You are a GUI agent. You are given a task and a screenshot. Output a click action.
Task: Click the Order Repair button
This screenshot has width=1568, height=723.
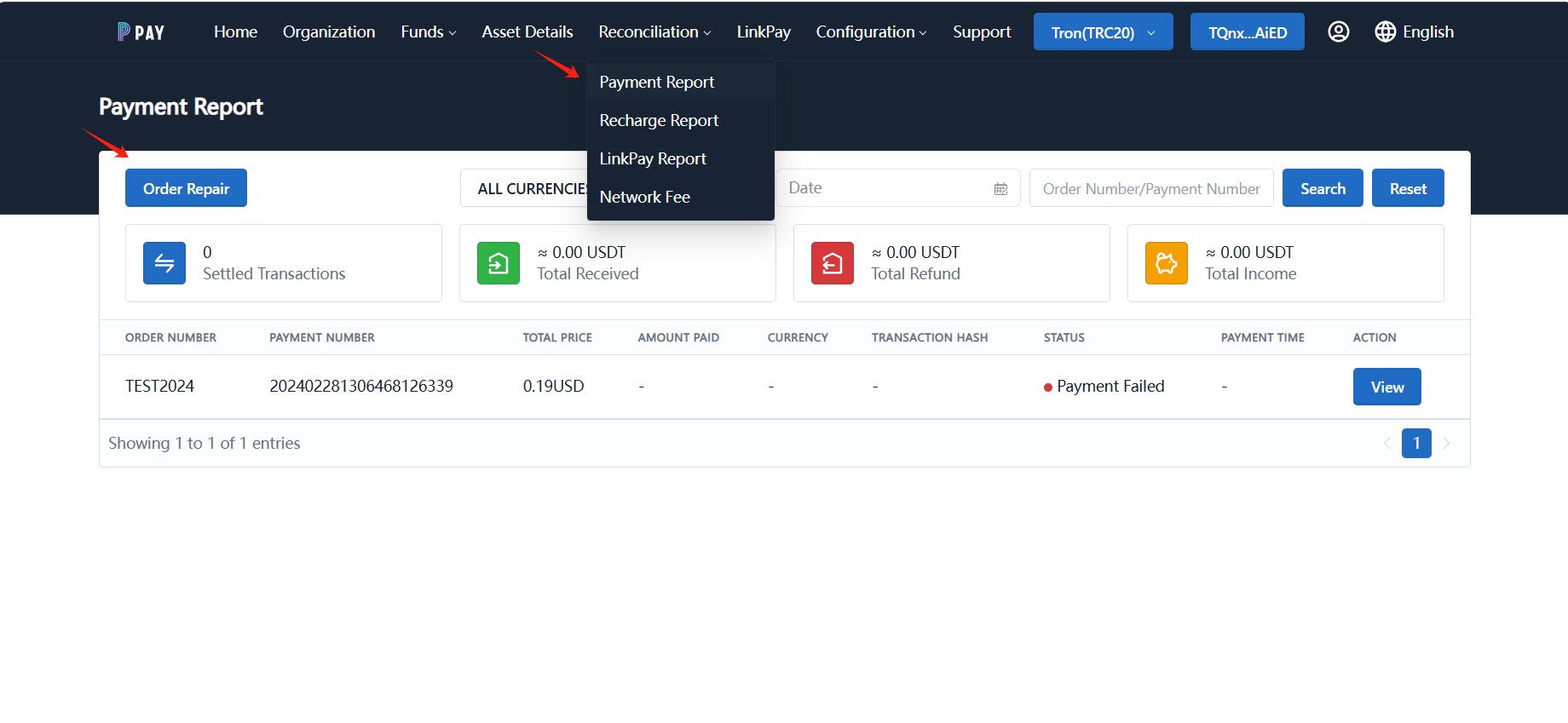pos(186,188)
